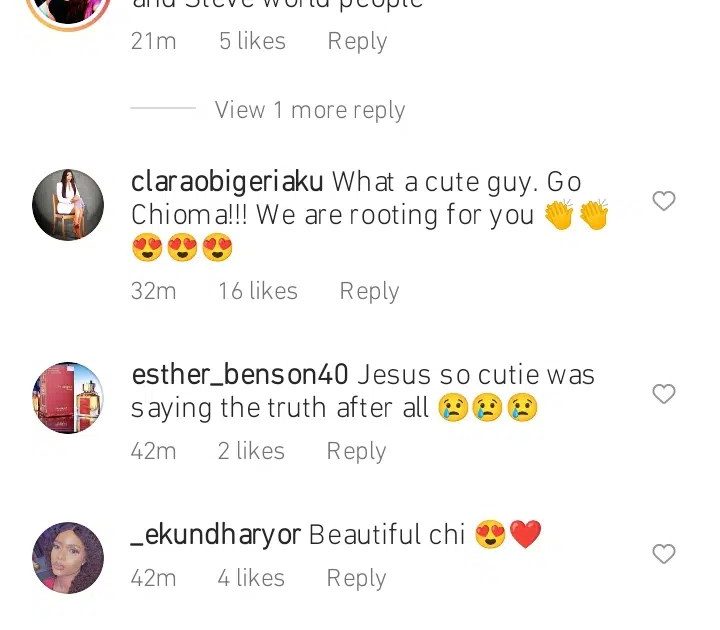
Task: Show who gave 4 likes
Action: click(251, 578)
